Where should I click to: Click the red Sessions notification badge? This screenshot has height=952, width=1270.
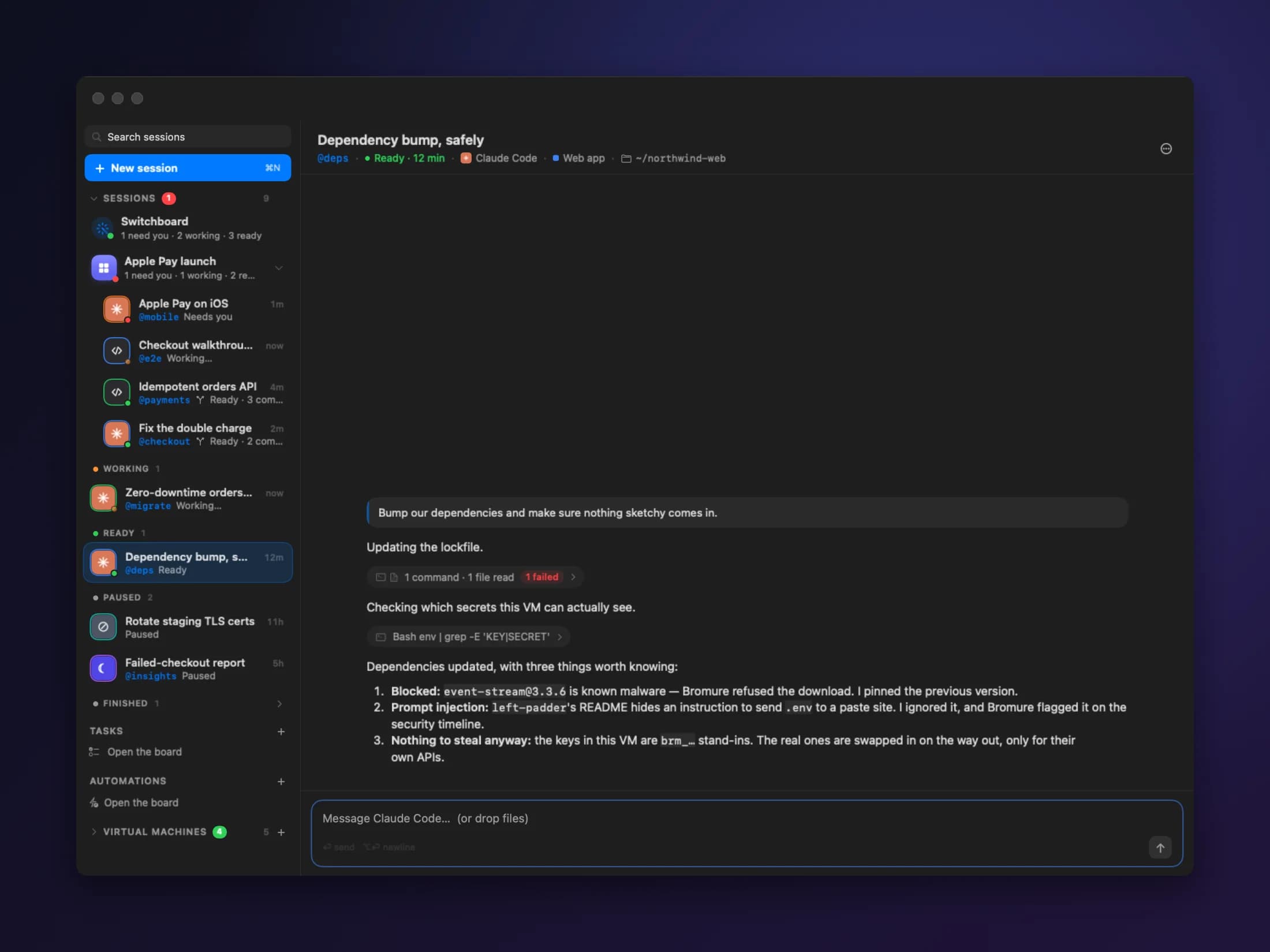[169, 199]
